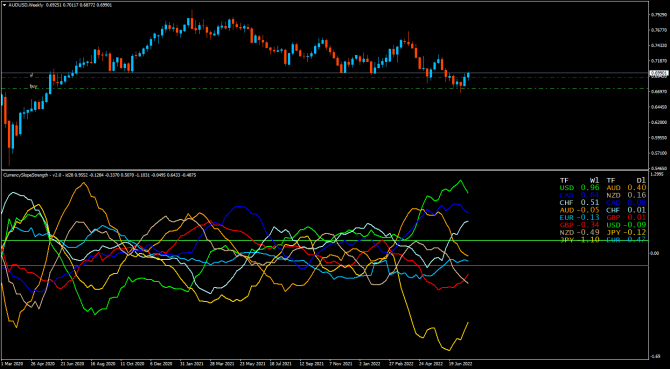Click the 0.71870 level on price scale
Viewport: 670px width, 369px height.
click(658, 61)
